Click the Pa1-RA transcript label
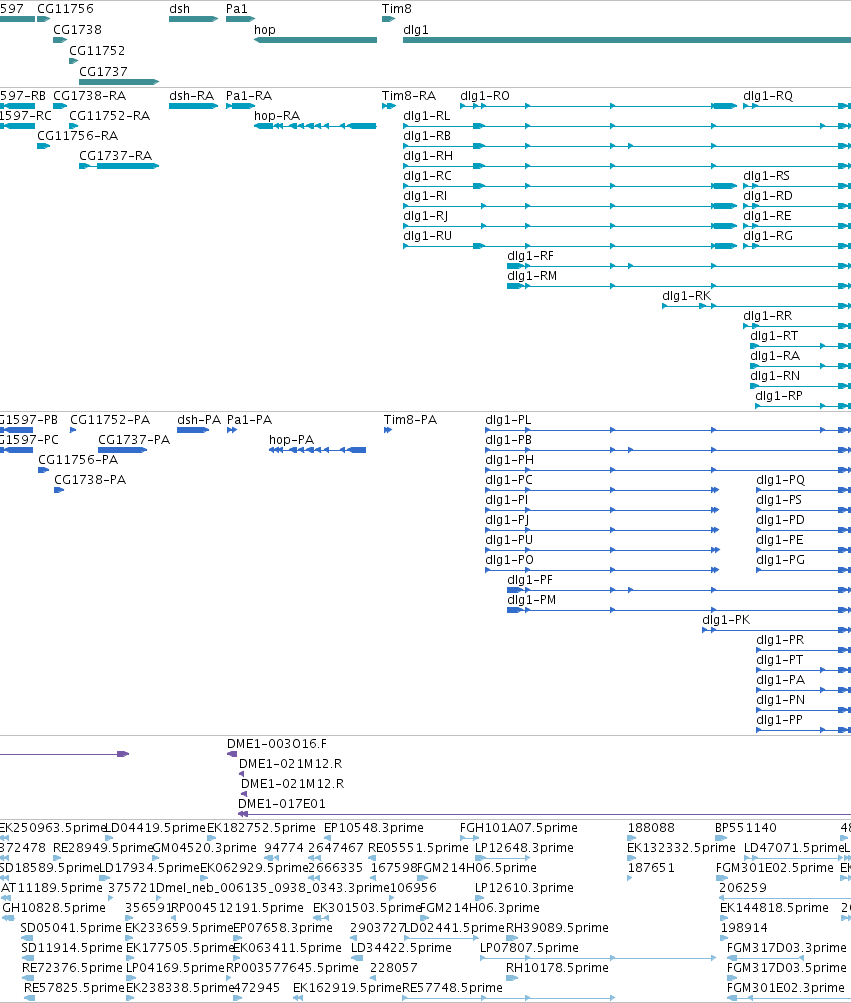851x1003 pixels. 249,96
